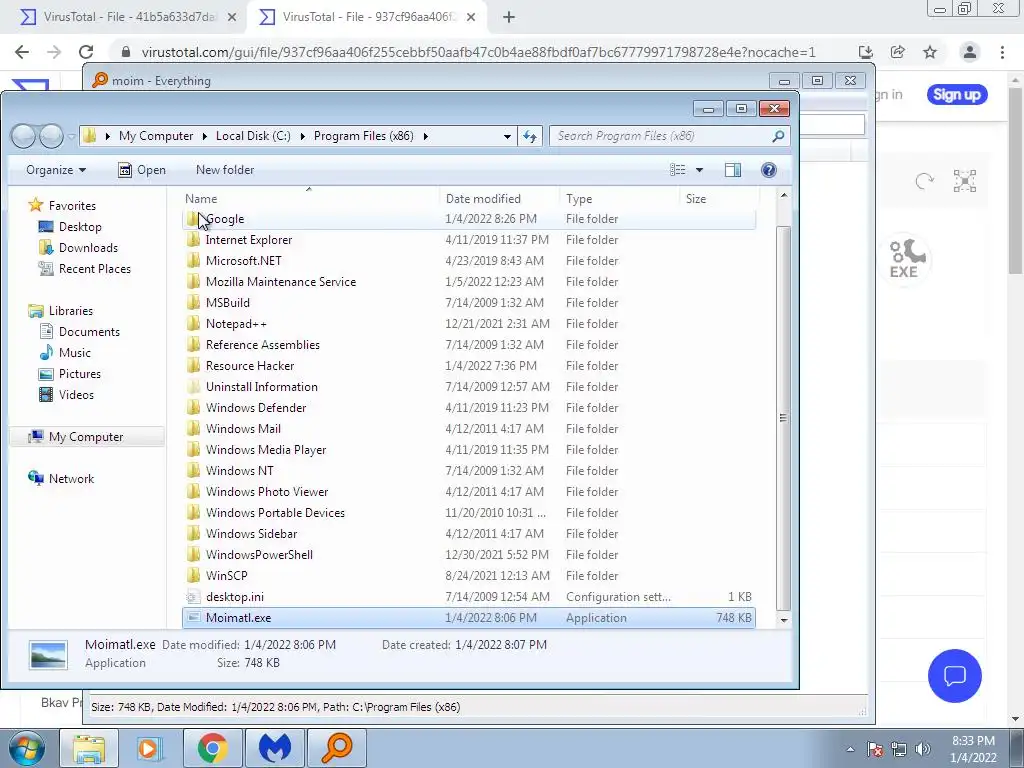Click the New folder button

[225, 170]
